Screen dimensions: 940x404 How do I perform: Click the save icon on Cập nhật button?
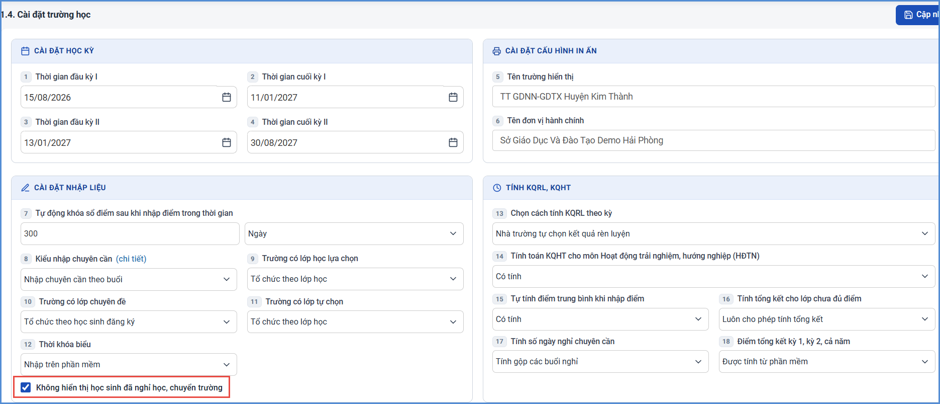tap(908, 14)
